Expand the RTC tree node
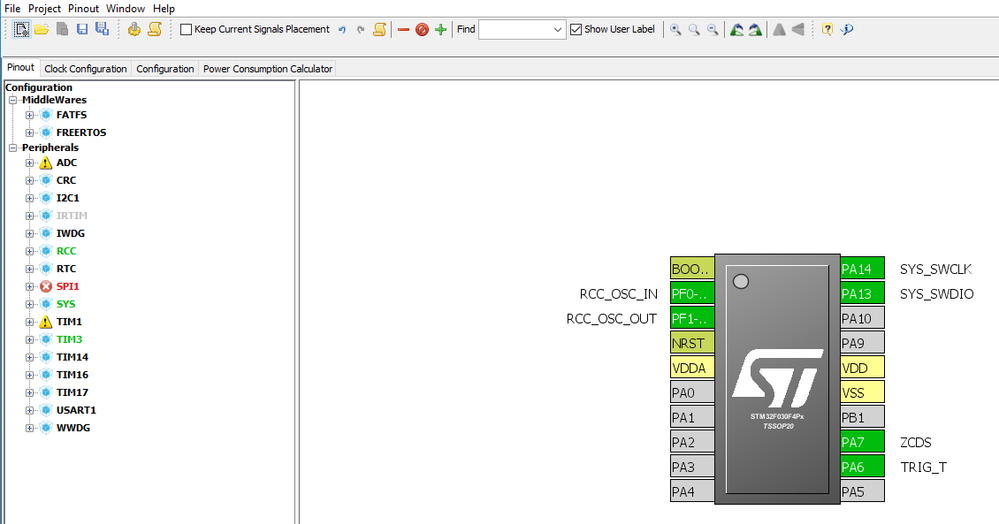This screenshot has width=999, height=524. pyautogui.click(x=29, y=269)
